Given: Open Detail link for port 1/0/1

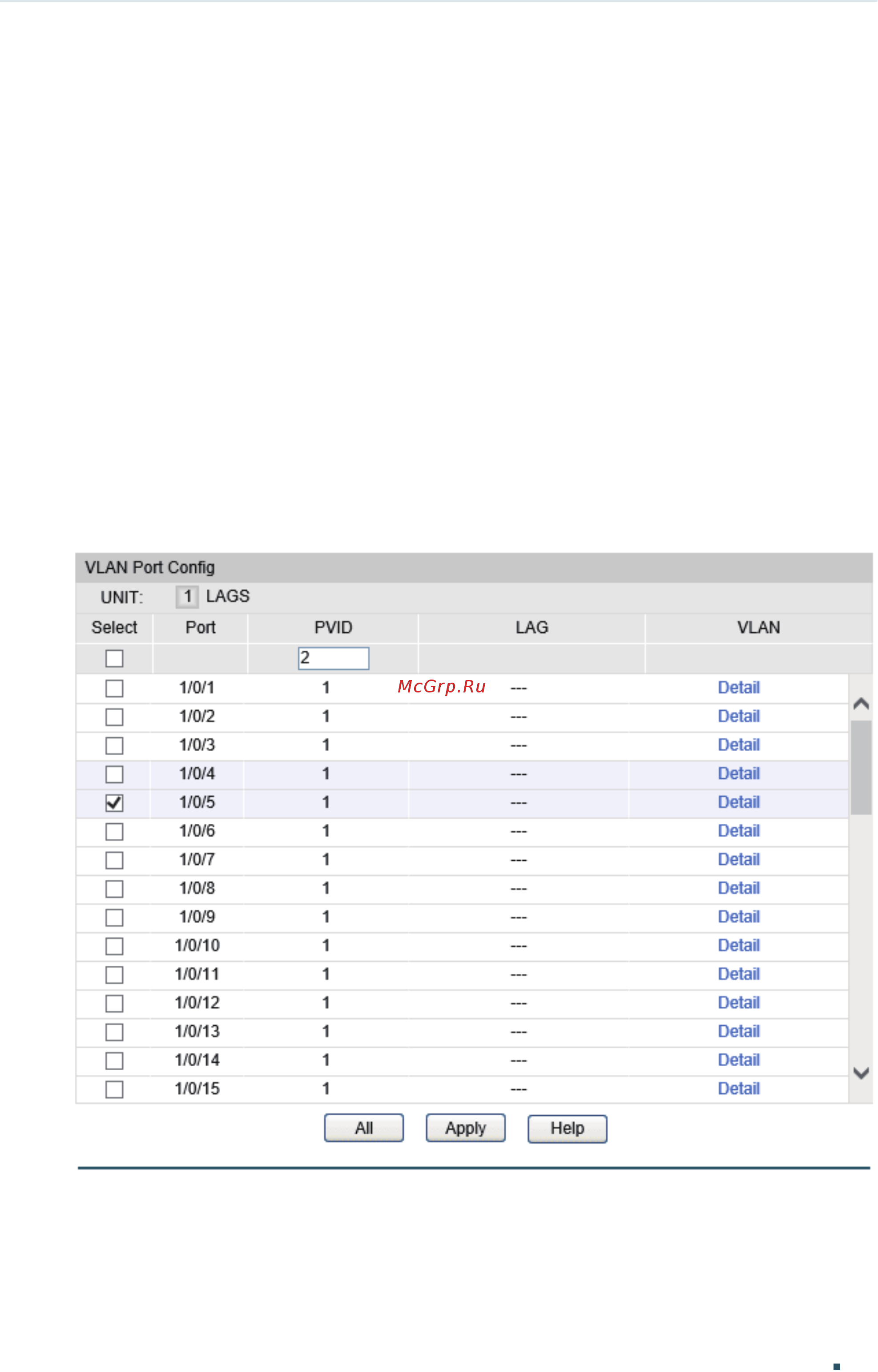Looking at the screenshot, I should [738, 688].
